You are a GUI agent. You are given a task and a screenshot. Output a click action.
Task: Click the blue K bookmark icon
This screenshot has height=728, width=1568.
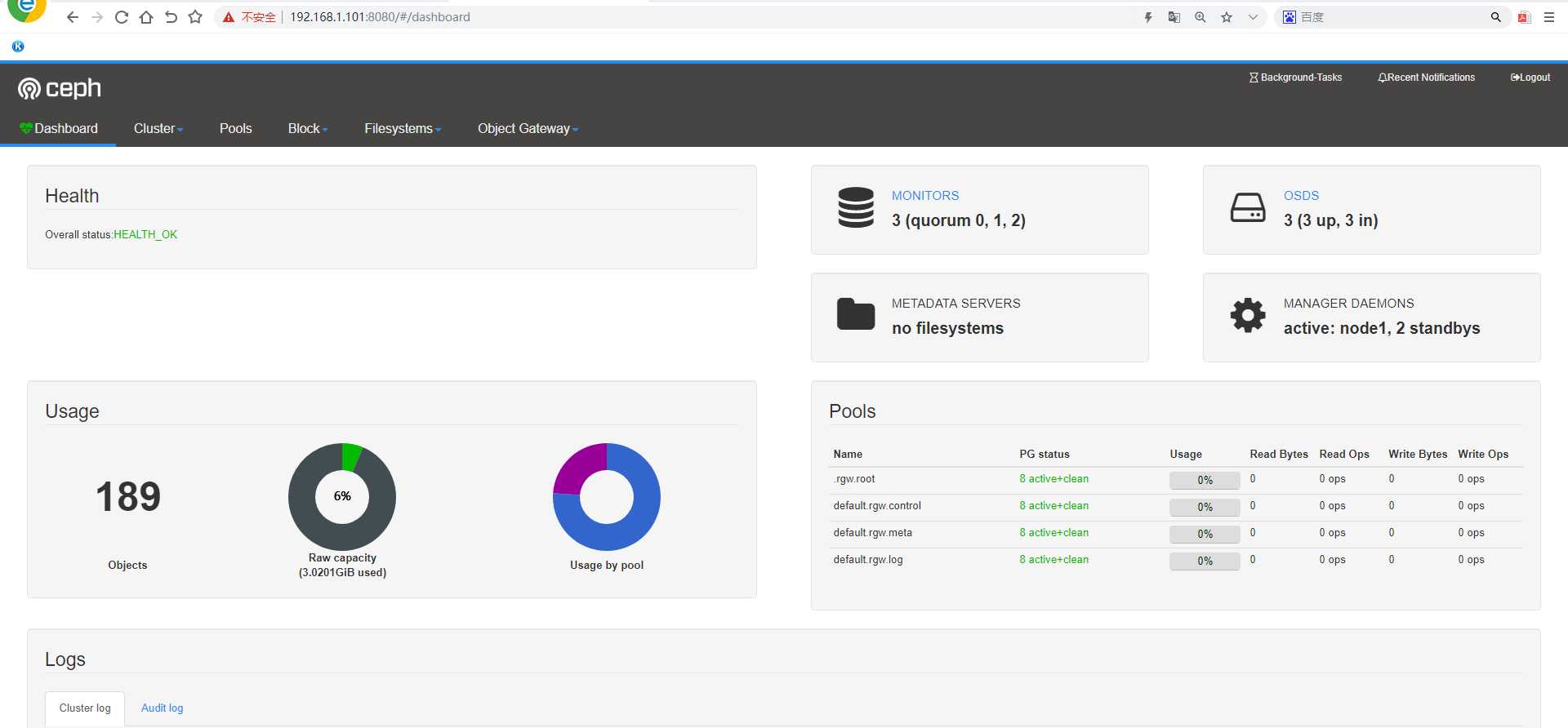click(18, 47)
